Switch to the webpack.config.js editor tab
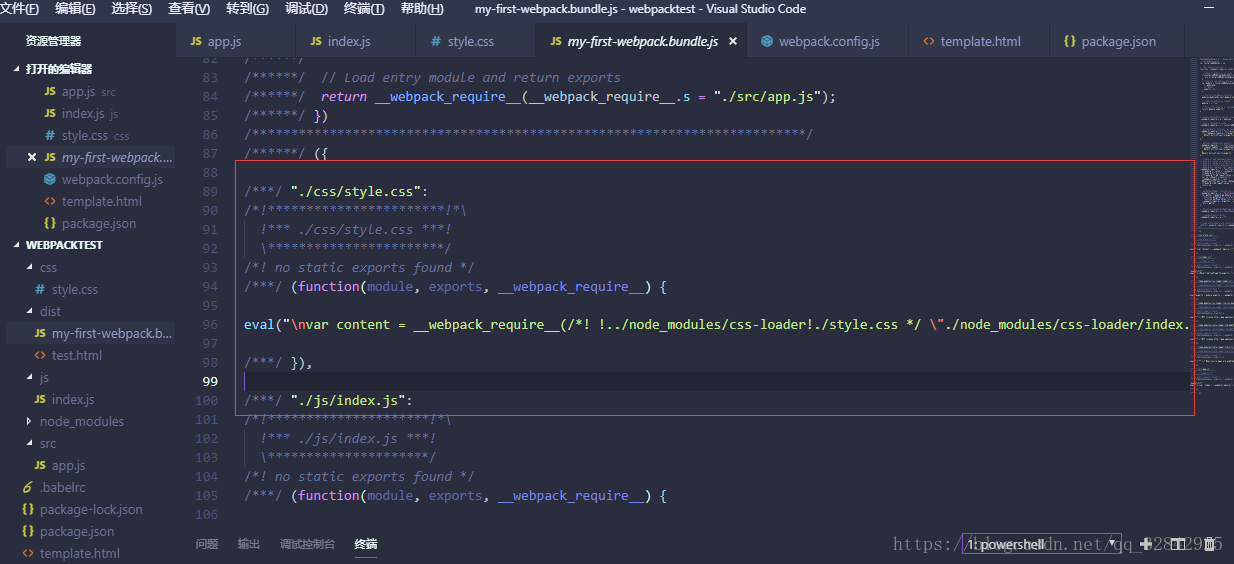Viewport: 1234px width, 564px height. [x=829, y=42]
